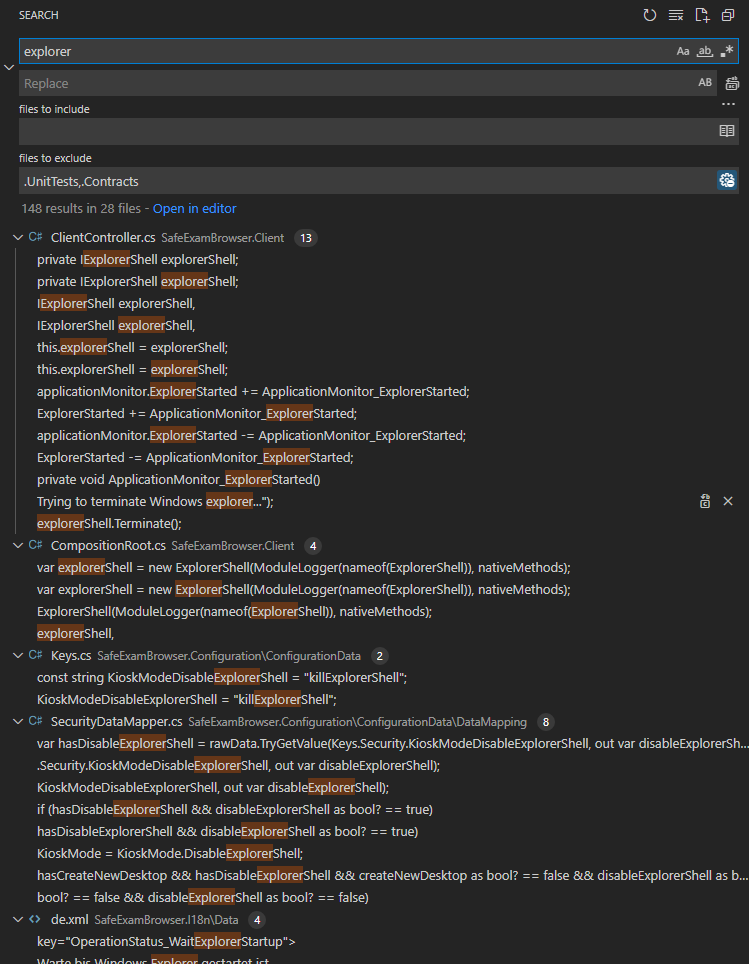749x964 pixels.
Task: Click the Replace All icon
Action: click(x=732, y=83)
